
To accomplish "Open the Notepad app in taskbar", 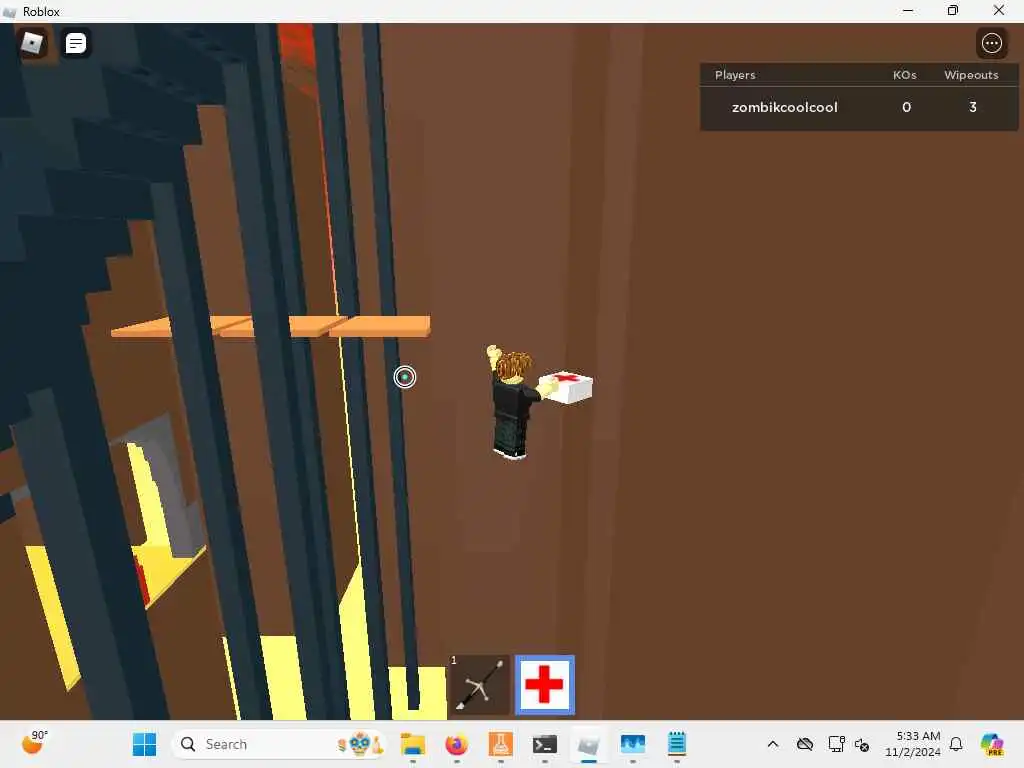I will coord(677,744).
